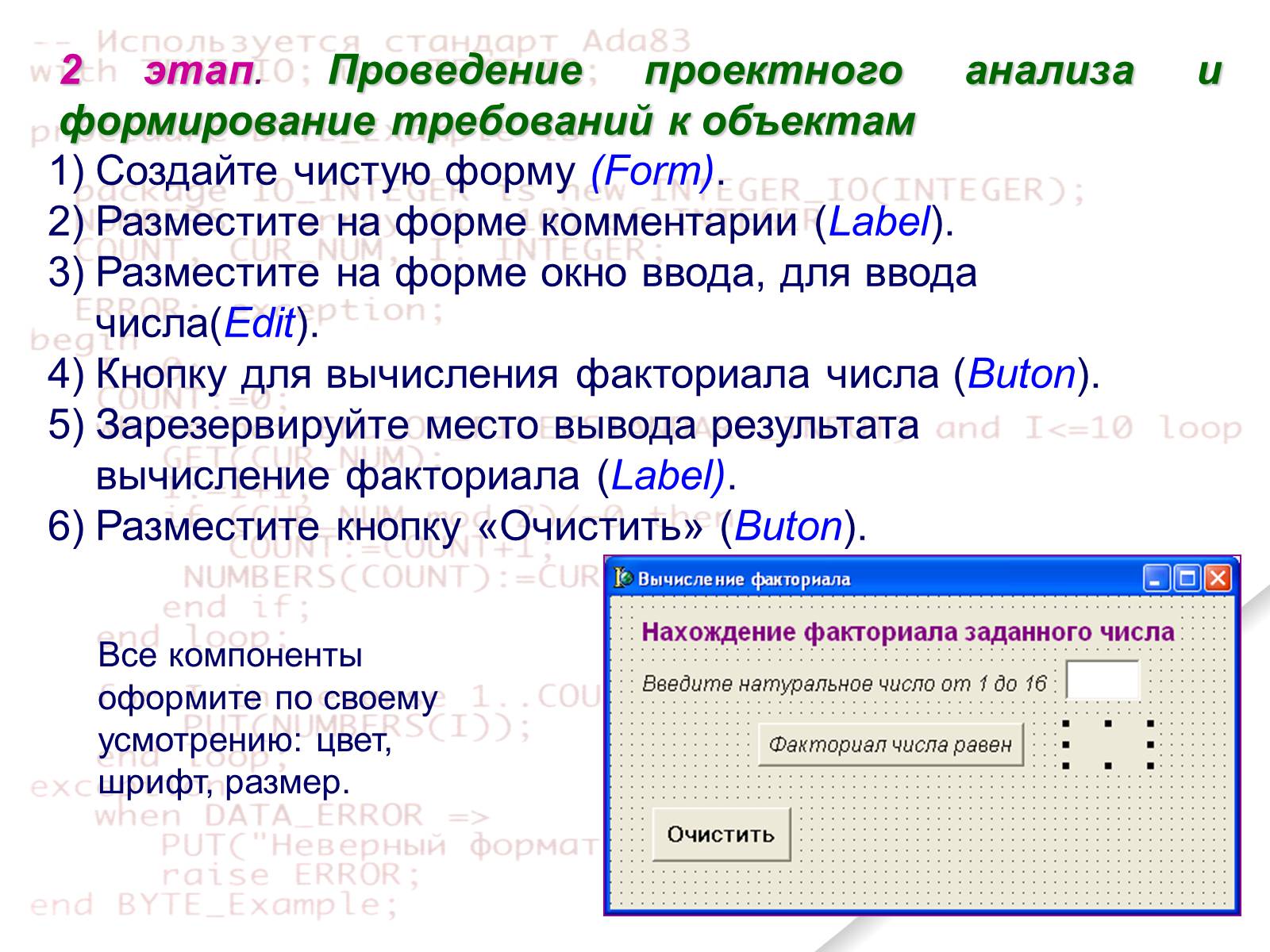Maximize the 'Вычисление факториала' window
The image size is (1270, 952).
point(1187,578)
